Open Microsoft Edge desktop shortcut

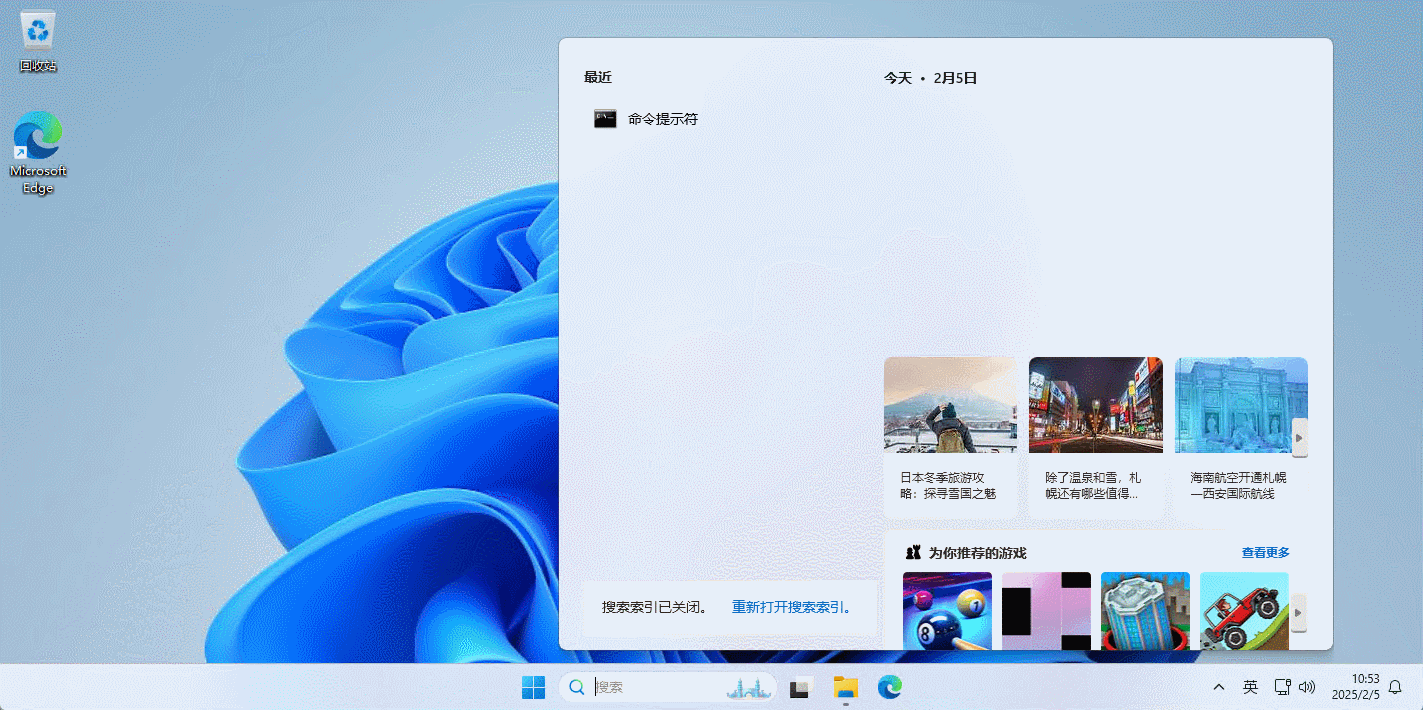pyautogui.click(x=38, y=152)
